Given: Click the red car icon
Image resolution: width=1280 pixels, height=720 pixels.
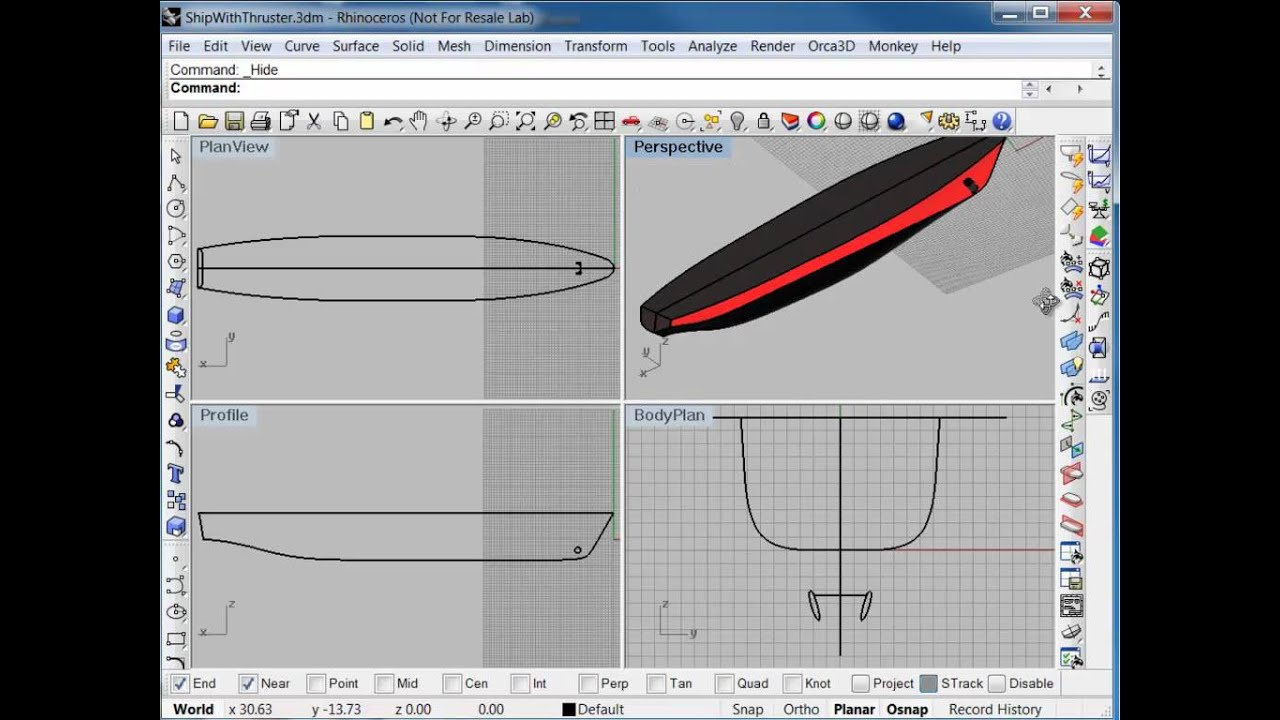Looking at the screenshot, I should click(631, 121).
